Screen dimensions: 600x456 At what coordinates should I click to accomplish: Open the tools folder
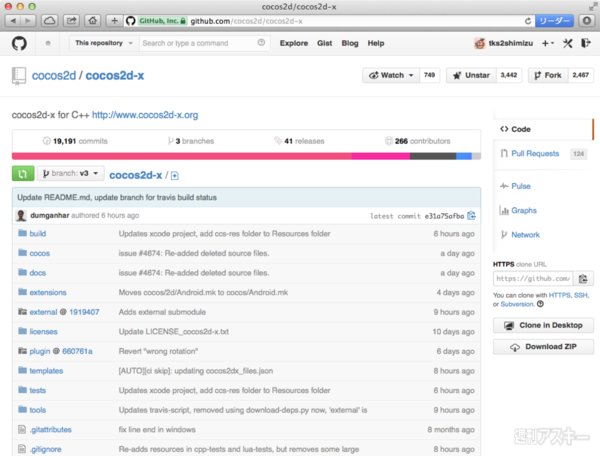pyautogui.click(x=38, y=410)
